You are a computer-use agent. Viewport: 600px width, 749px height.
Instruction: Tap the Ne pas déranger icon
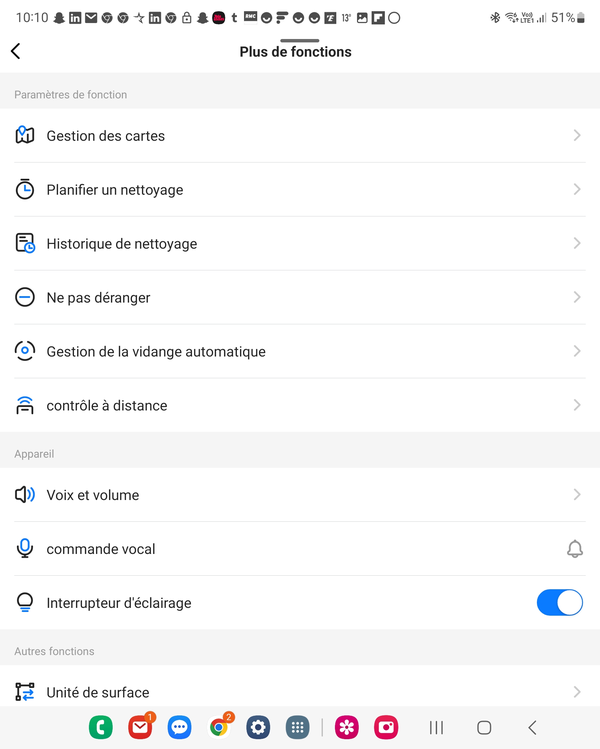tap(25, 297)
